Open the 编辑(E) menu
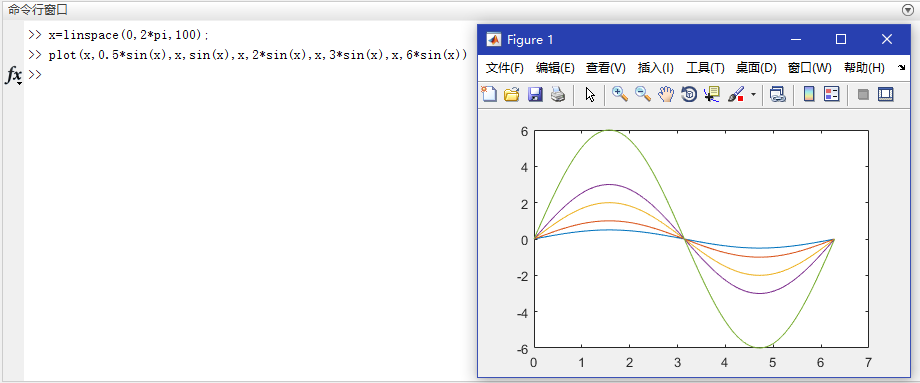Viewport: 920px width, 383px height. (555, 68)
